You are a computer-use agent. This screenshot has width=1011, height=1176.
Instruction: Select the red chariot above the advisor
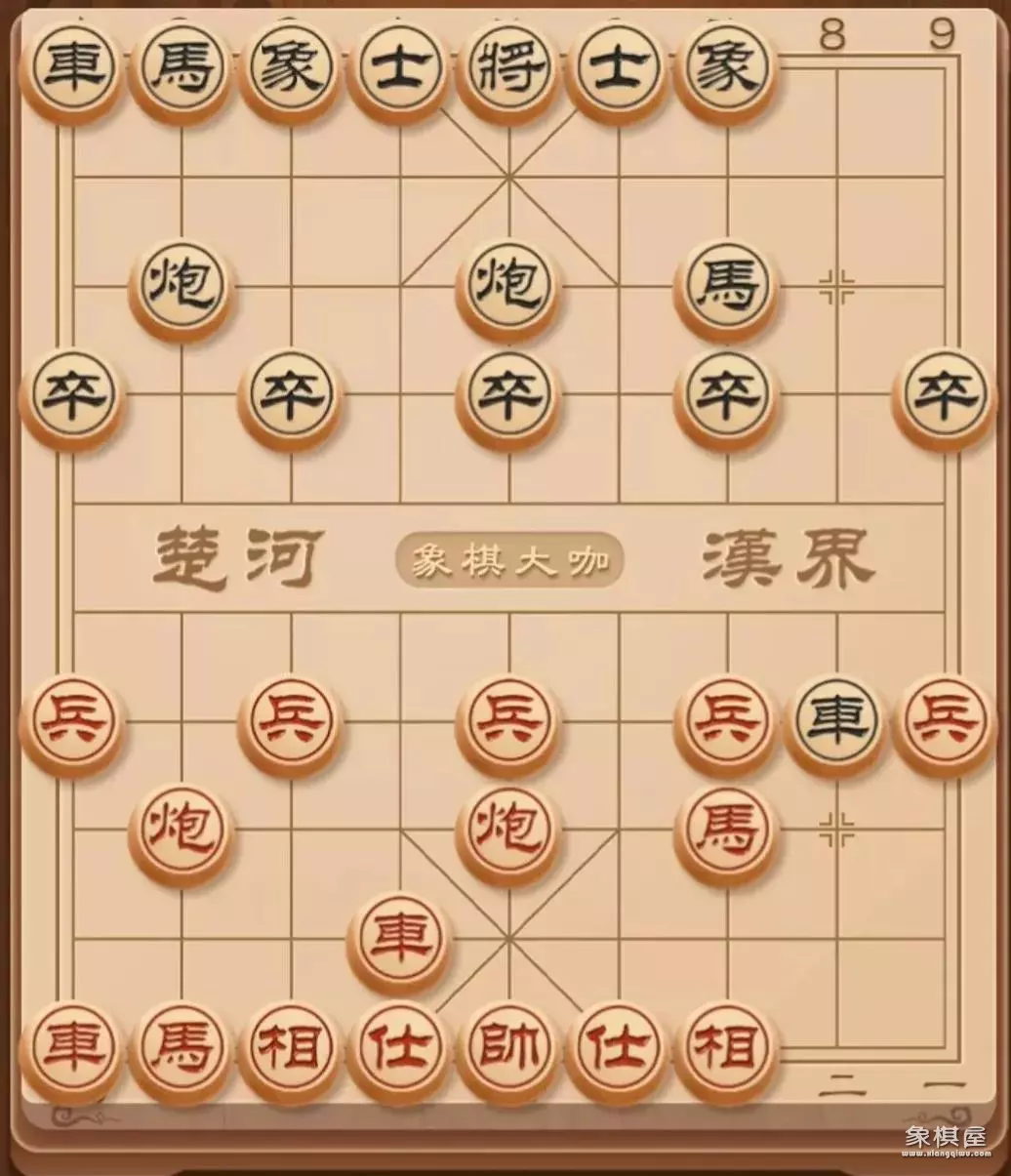pos(399,941)
